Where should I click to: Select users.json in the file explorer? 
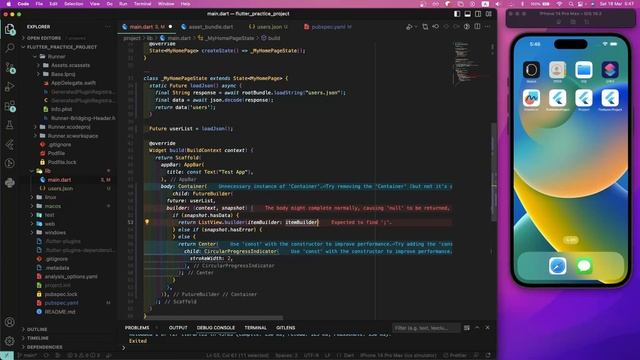(60, 189)
